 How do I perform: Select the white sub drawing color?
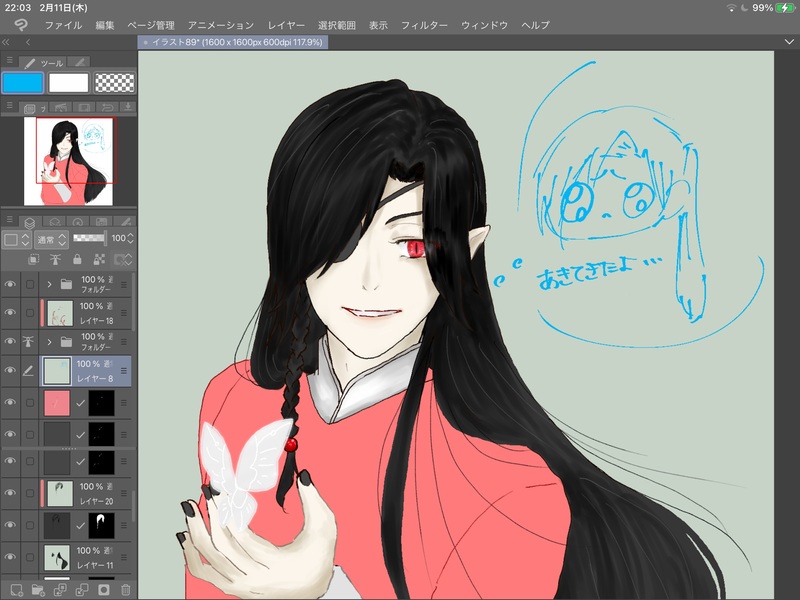click(x=68, y=82)
